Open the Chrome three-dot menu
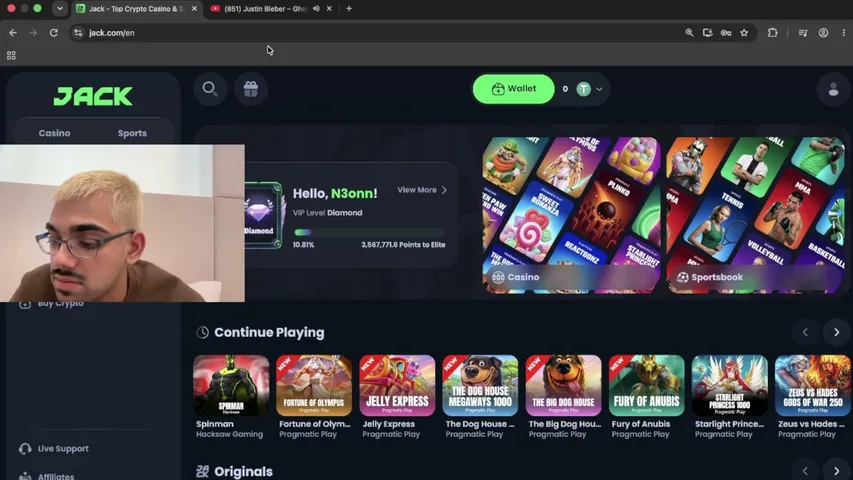 pos(844,33)
